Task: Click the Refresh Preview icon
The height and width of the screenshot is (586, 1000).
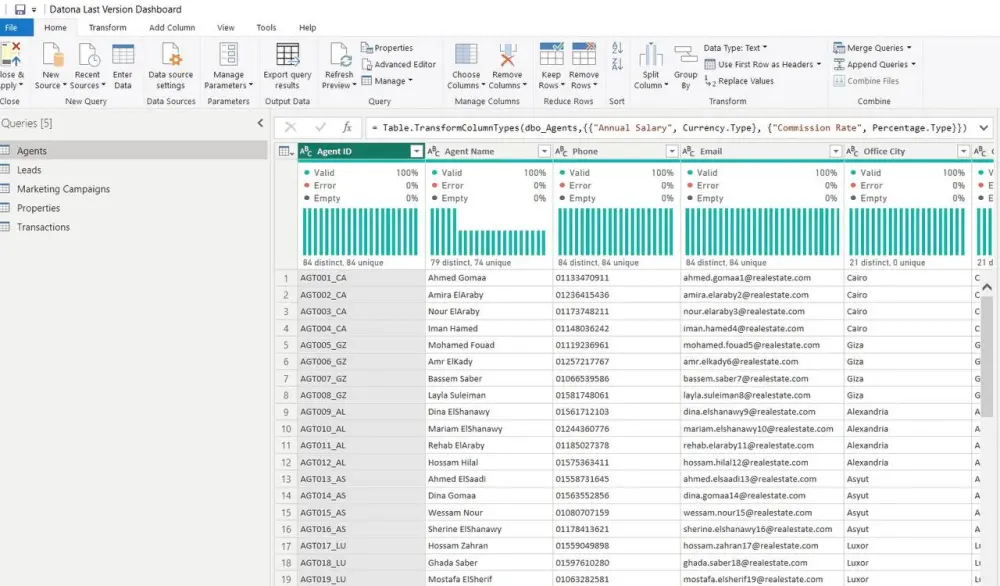Action: [339, 56]
